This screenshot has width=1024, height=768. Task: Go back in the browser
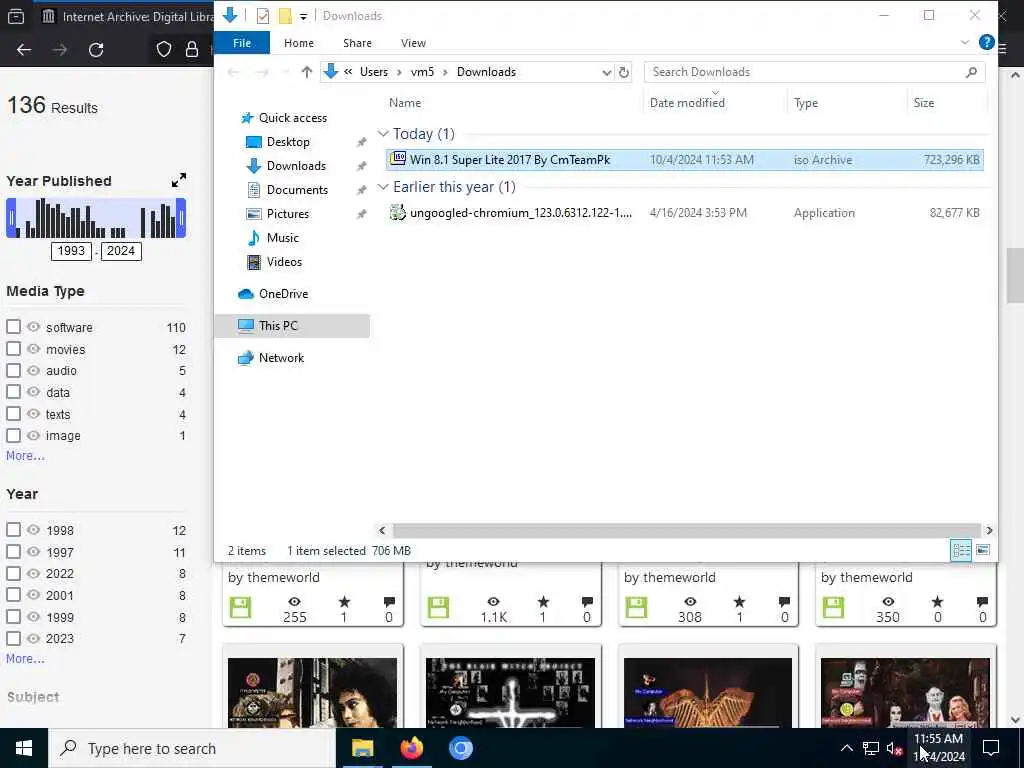click(x=24, y=50)
